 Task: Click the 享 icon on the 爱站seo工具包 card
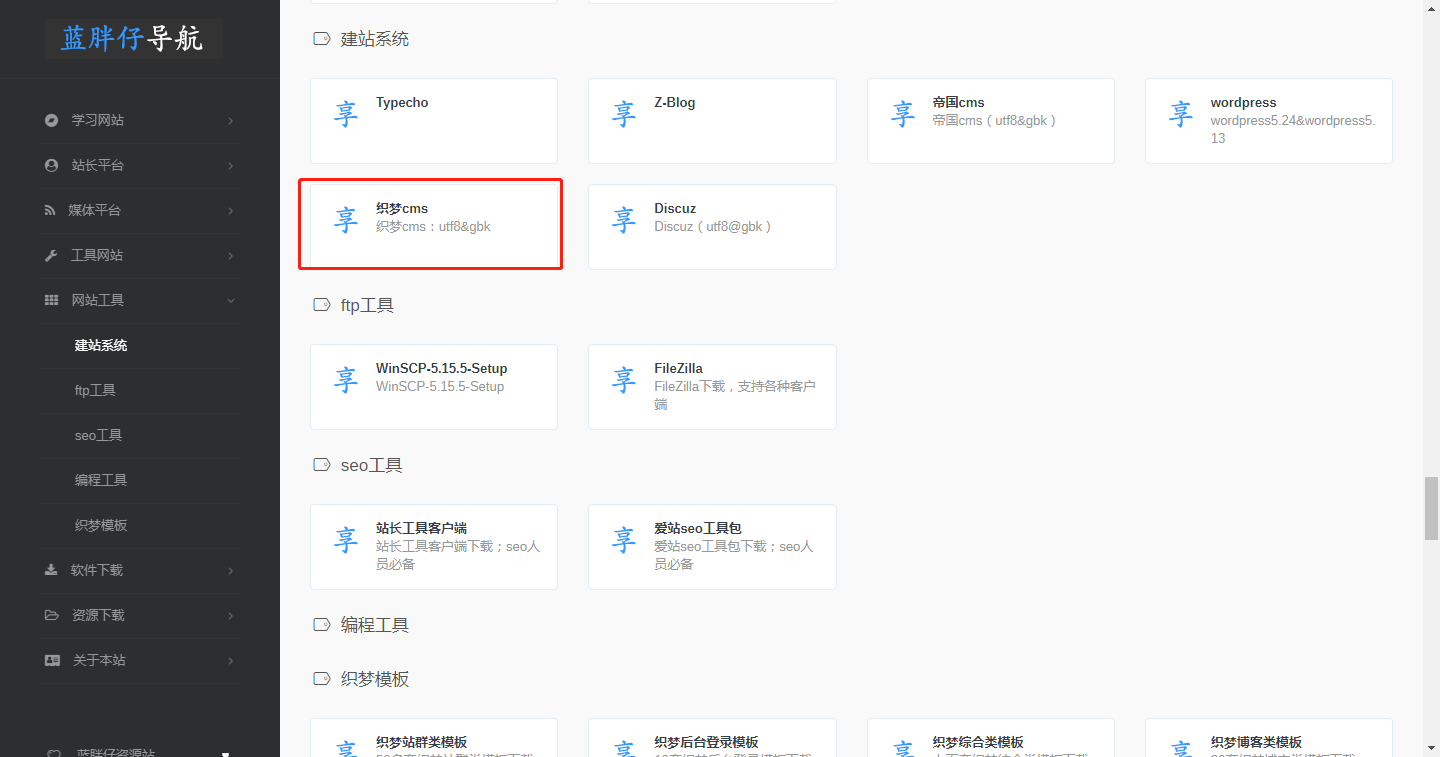pos(624,540)
